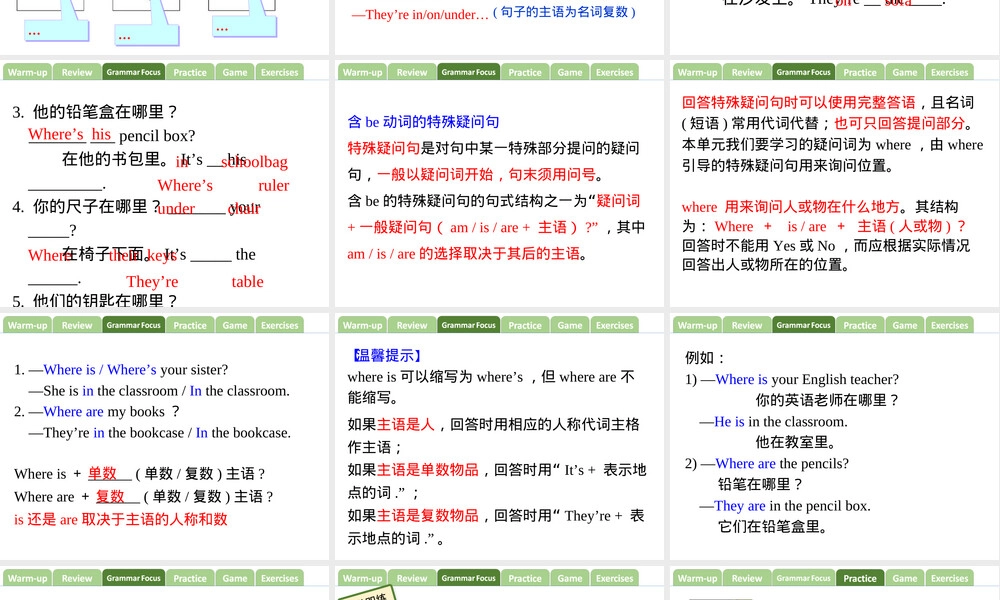This screenshot has width=1000, height=600.
Task: Choose Practice tab on the 例如 slide
Action: tap(860, 325)
